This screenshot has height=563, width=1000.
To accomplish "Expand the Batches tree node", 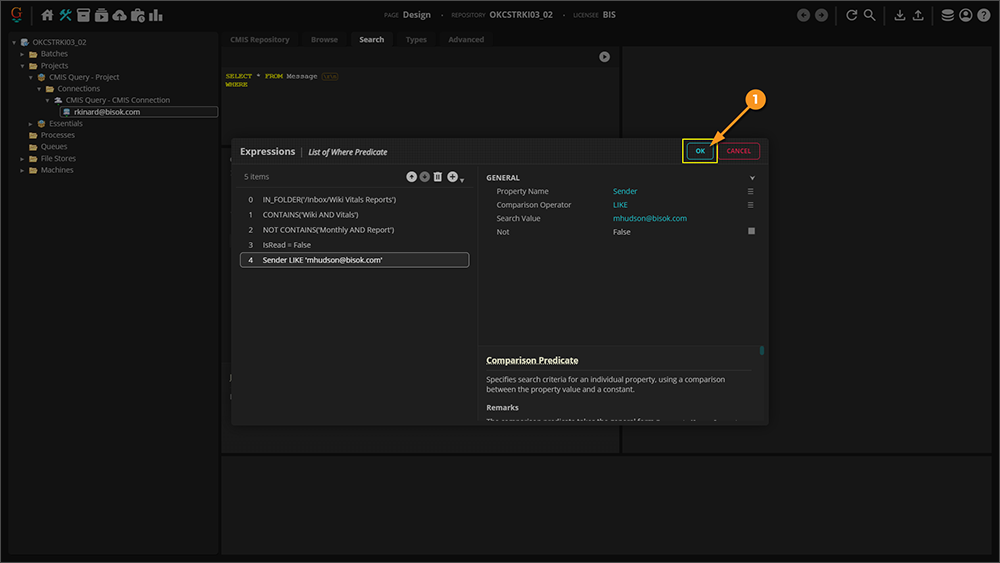I will coord(22,54).
